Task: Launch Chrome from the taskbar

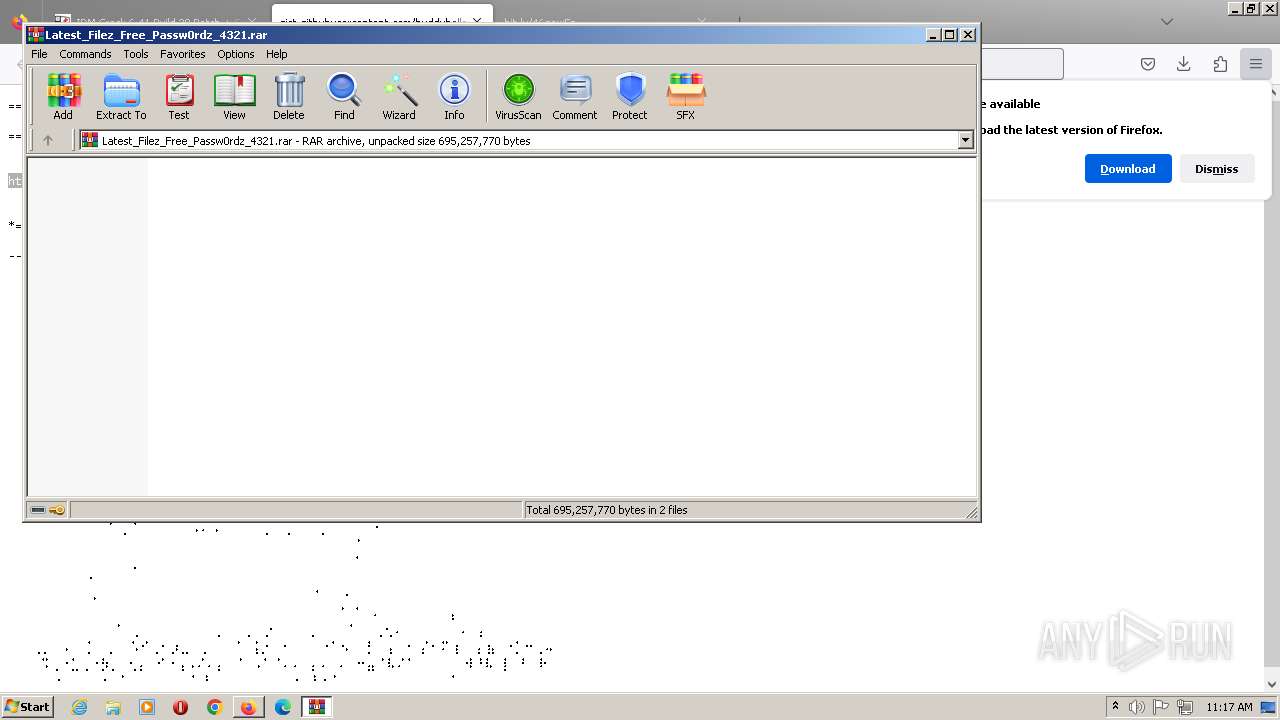Action: click(x=214, y=707)
